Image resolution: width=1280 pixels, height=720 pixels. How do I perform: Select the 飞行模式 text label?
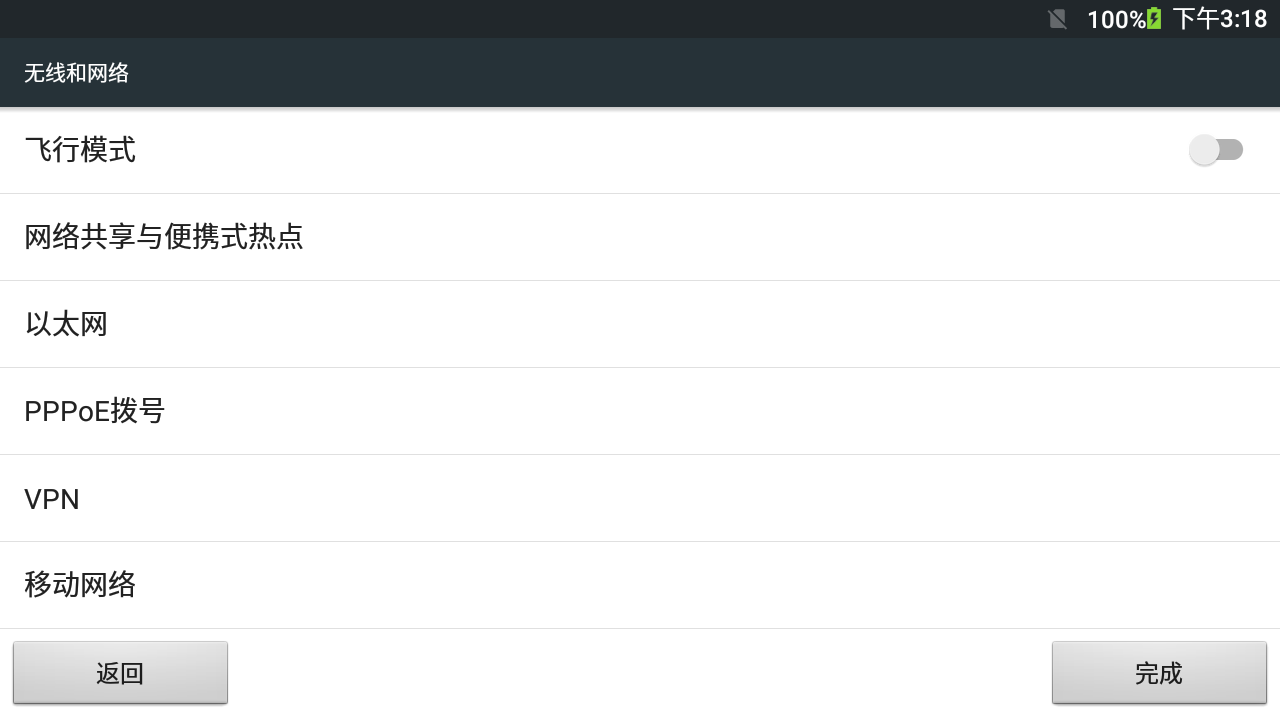coord(80,150)
